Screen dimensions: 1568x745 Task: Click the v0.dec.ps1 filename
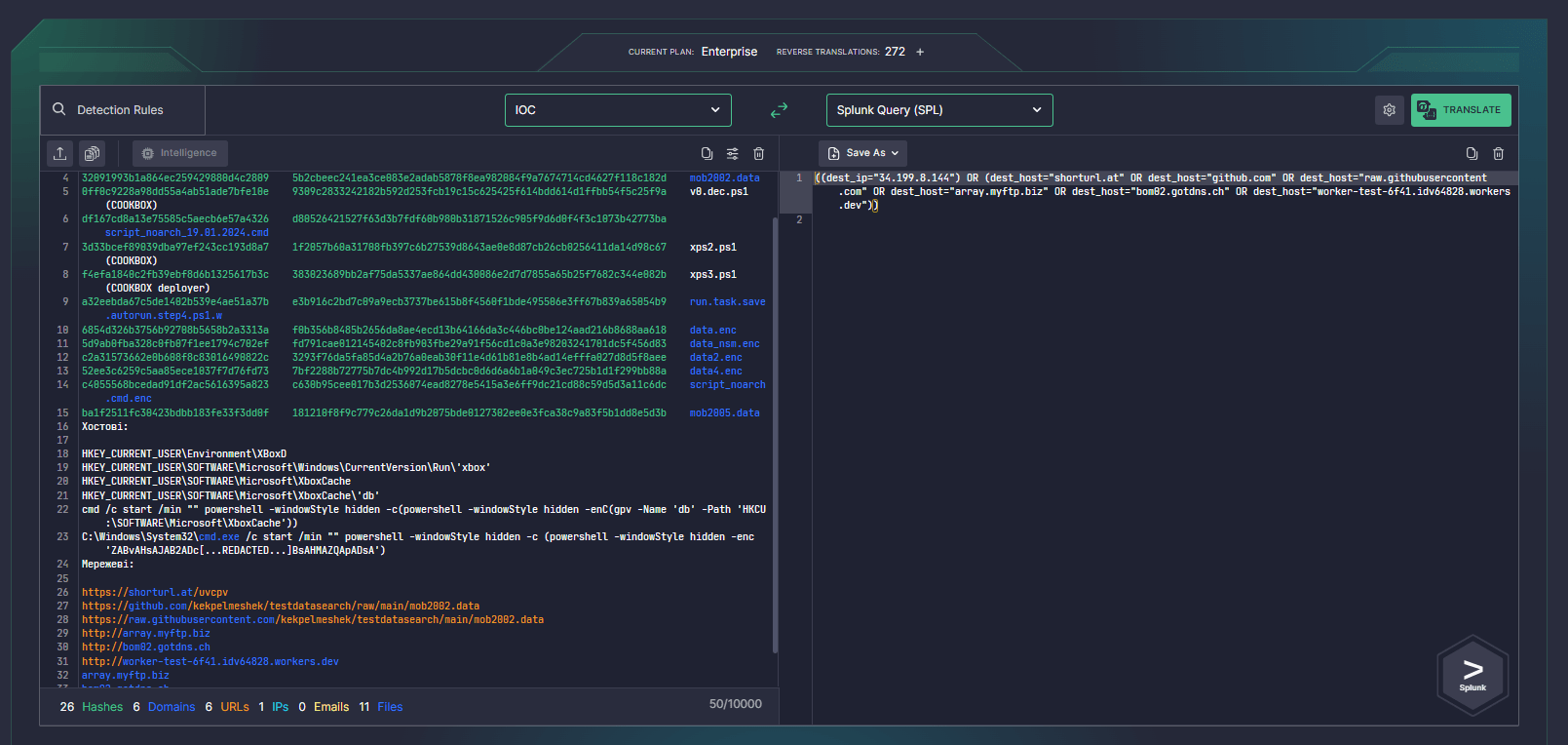click(718, 191)
